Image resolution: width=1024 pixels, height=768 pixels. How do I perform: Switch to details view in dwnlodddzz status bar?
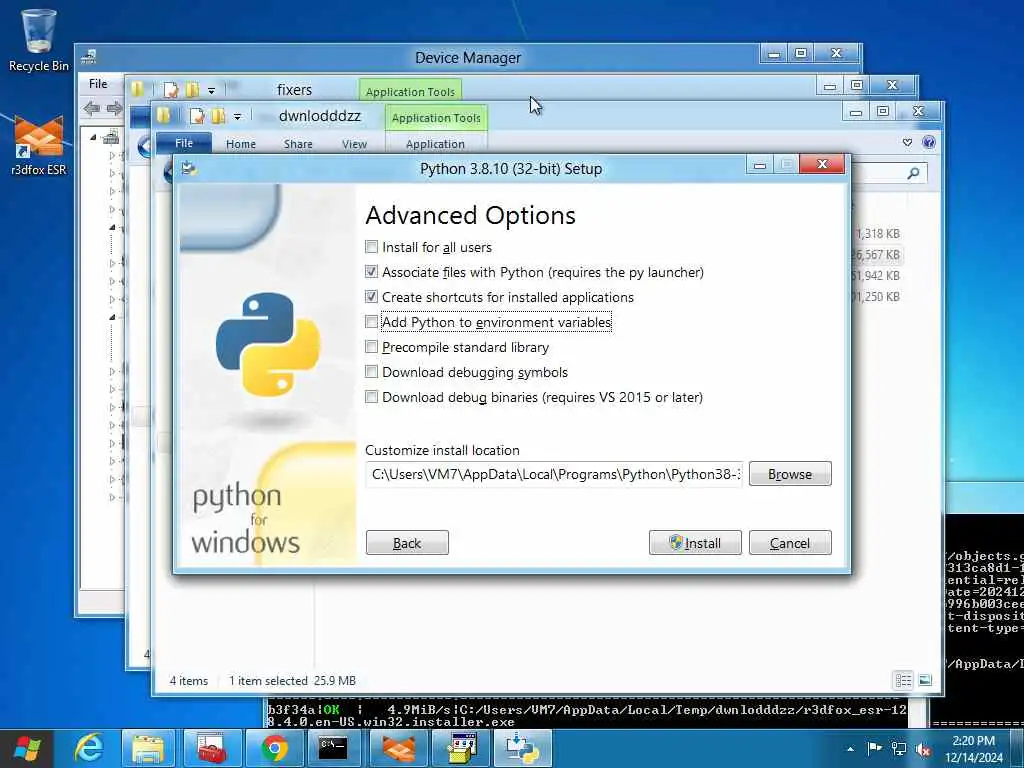point(904,680)
